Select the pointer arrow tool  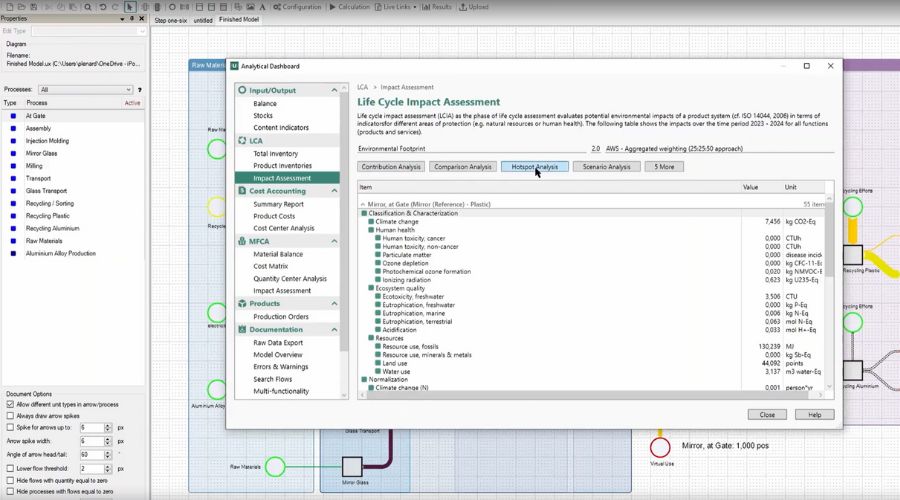pos(130,7)
